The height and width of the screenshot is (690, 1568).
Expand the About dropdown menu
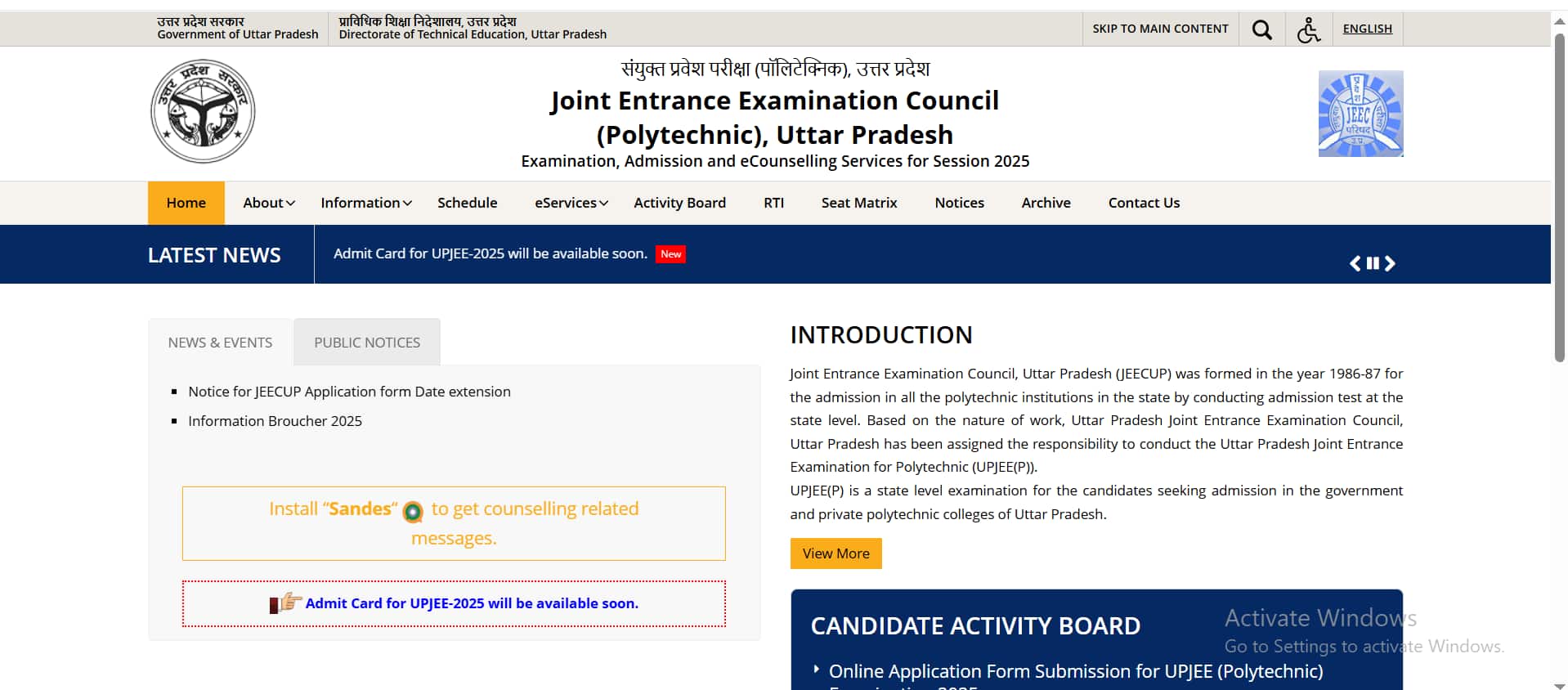point(269,203)
